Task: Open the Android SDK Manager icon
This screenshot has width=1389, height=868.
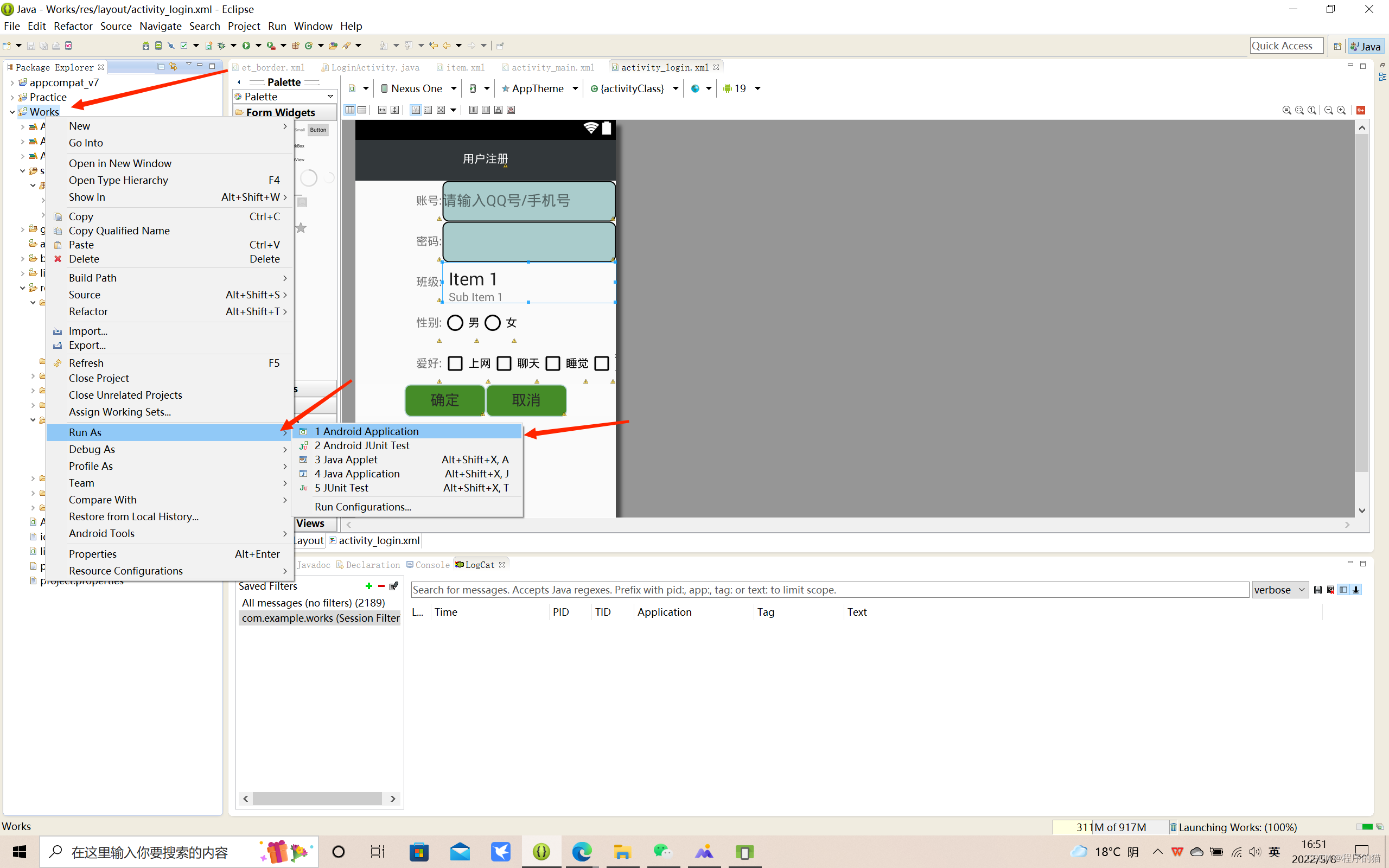Action: click(146, 46)
